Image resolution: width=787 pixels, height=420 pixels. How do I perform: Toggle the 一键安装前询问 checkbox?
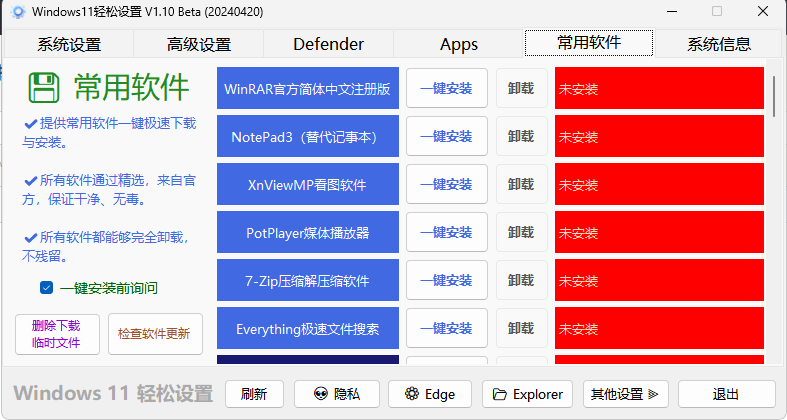tap(46, 288)
